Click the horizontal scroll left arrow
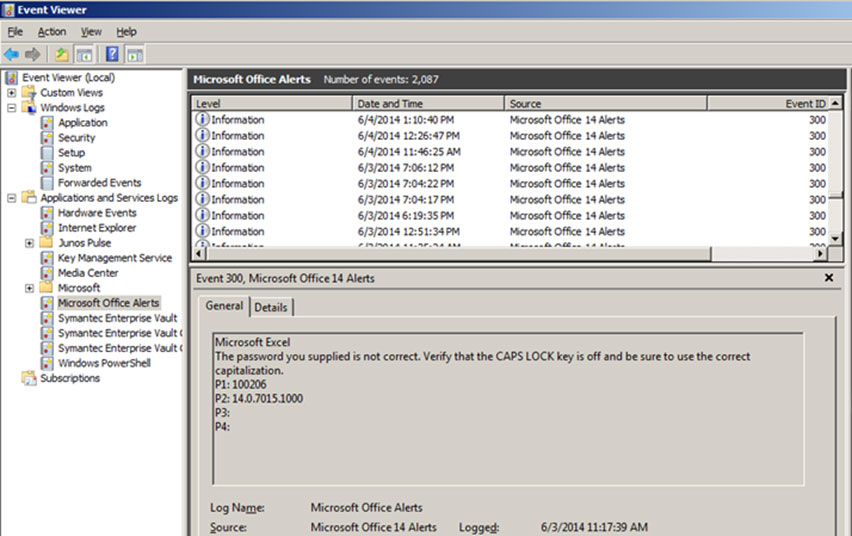Viewport: 852px width, 536px height. tap(198, 253)
